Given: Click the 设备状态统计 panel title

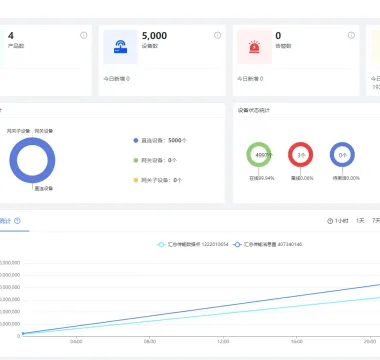Looking at the screenshot, I should coord(253,110).
